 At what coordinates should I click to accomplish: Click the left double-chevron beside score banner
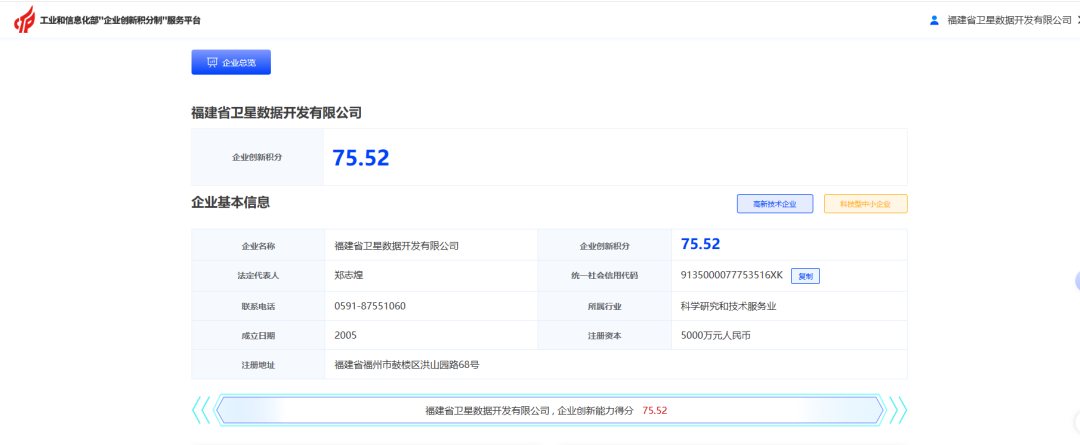pos(201,410)
